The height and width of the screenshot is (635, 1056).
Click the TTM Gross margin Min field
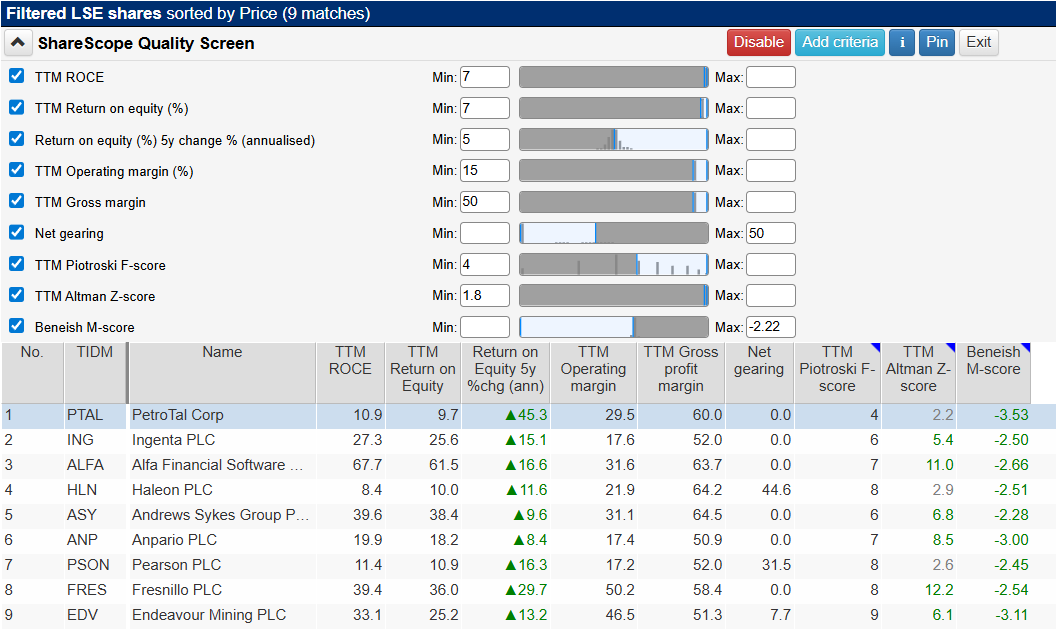point(485,202)
